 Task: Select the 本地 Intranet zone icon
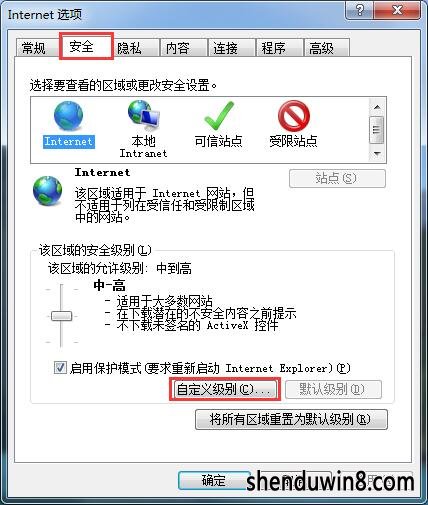click(x=144, y=116)
